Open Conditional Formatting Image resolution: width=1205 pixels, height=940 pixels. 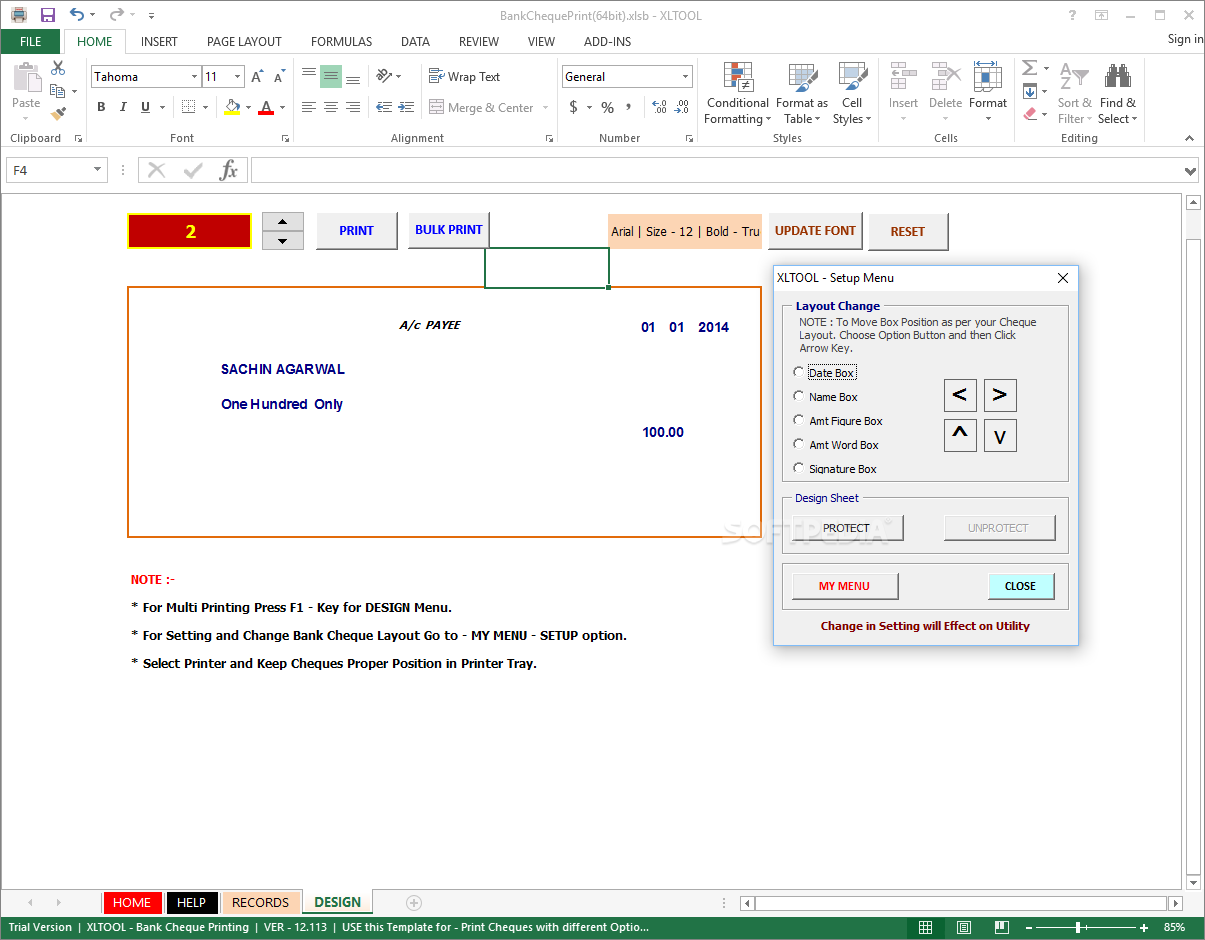[x=737, y=94]
